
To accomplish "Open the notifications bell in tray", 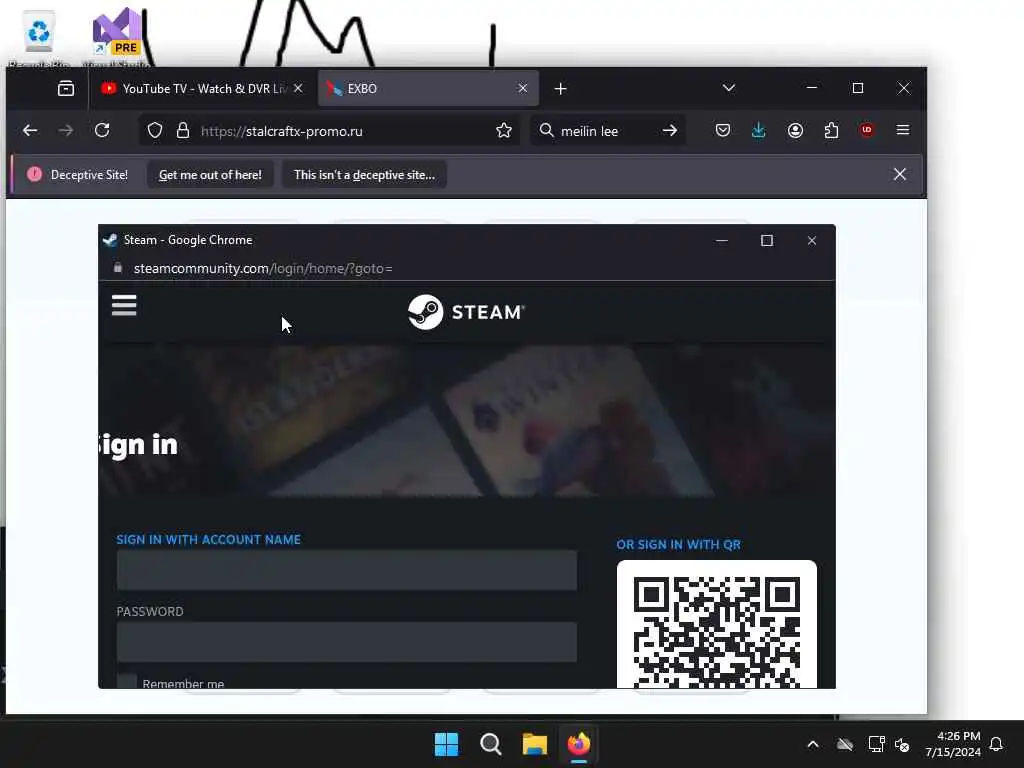I will coord(996,744).
